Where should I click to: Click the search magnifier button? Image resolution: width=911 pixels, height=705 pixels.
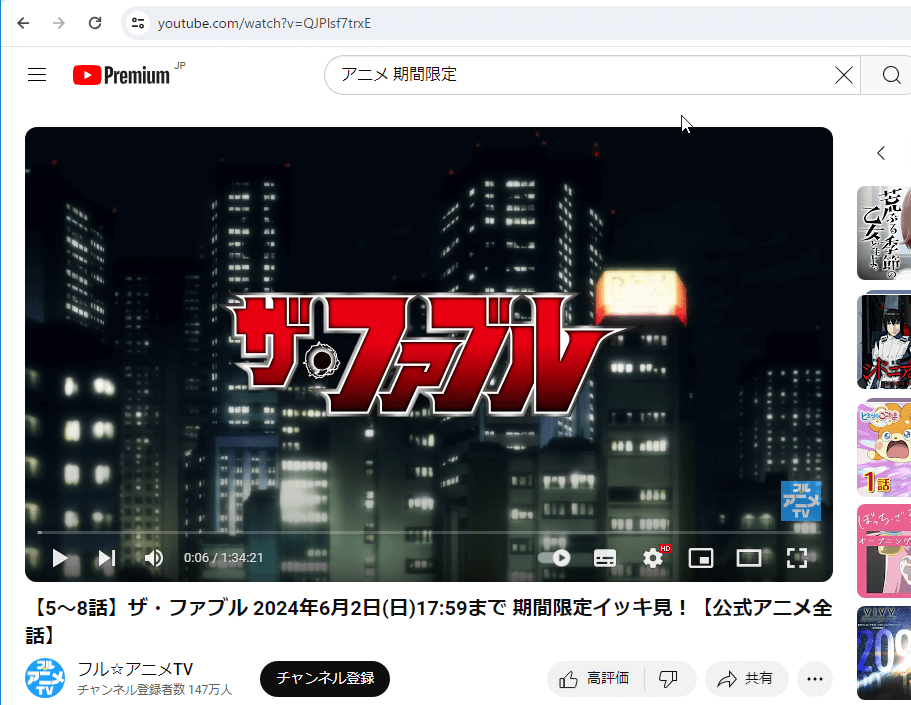point(891,75)
